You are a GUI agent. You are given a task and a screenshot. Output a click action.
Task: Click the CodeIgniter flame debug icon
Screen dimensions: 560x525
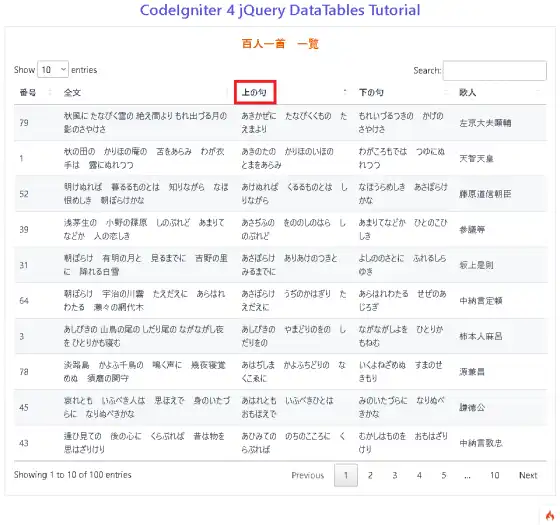(x=550, y=516)
